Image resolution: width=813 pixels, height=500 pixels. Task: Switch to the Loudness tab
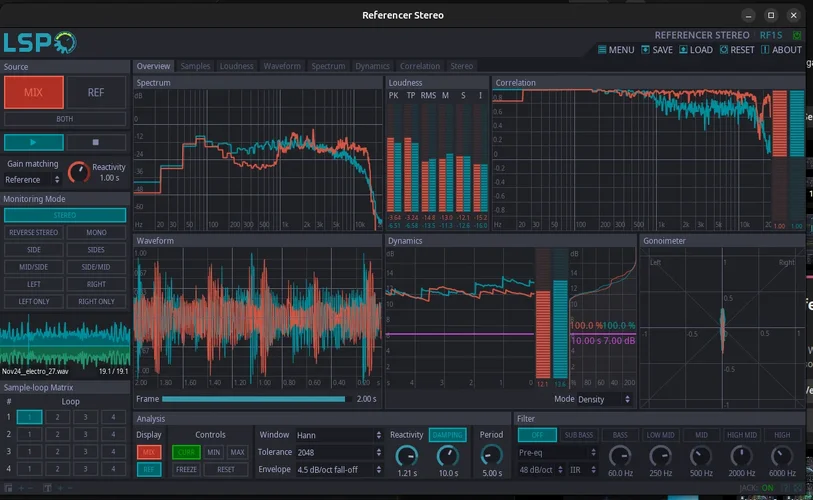(236, 66)
